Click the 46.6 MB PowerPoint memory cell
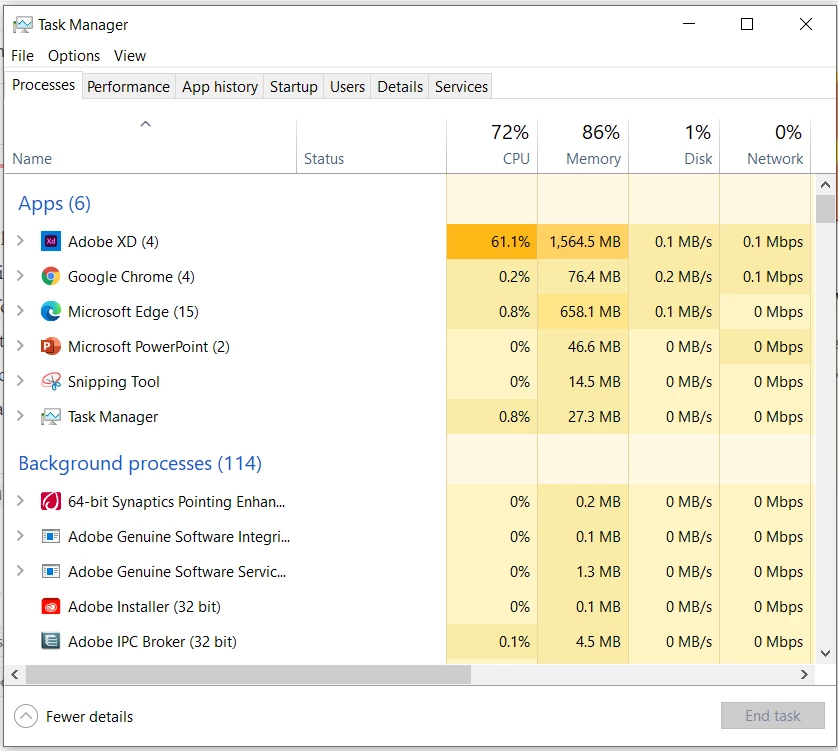 point(583,346)
